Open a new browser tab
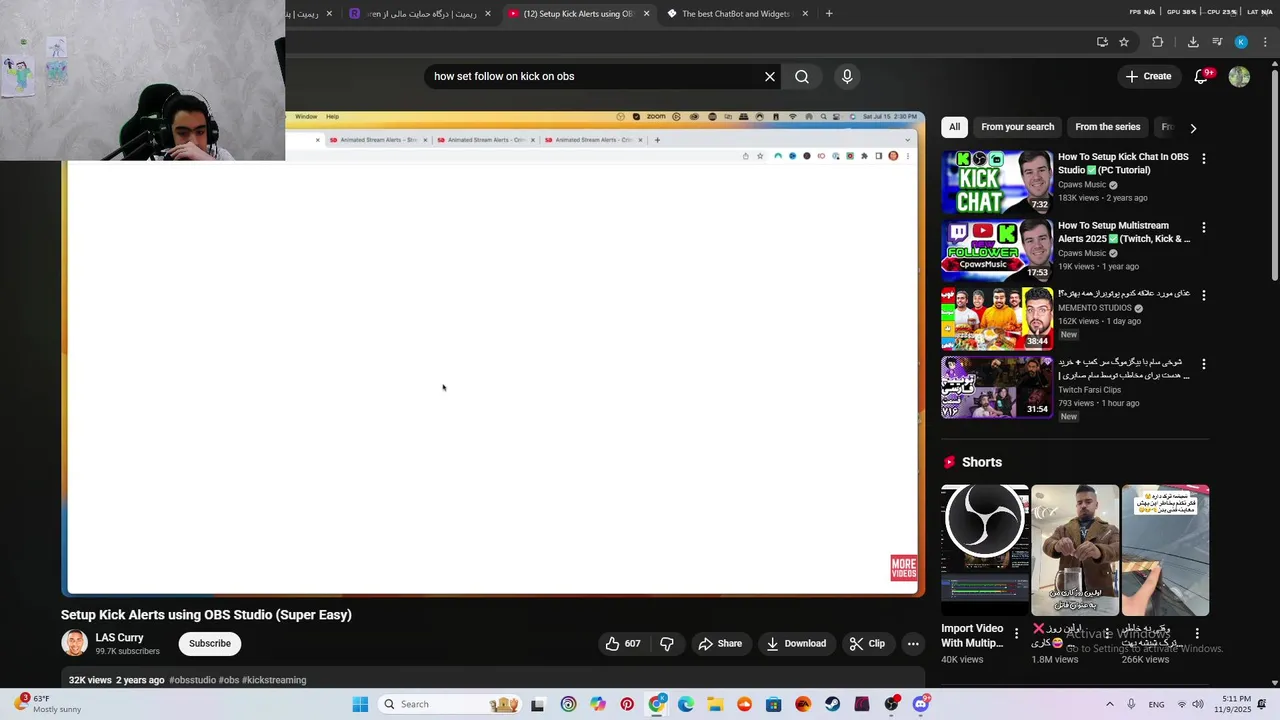Screen dimensions: 1280x720 [829, 14]
